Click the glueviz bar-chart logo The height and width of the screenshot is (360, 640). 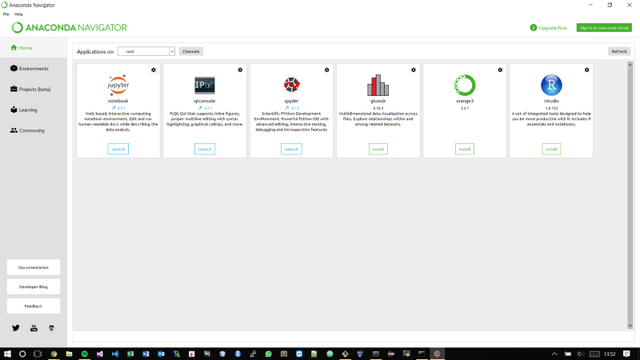(378, 85)
